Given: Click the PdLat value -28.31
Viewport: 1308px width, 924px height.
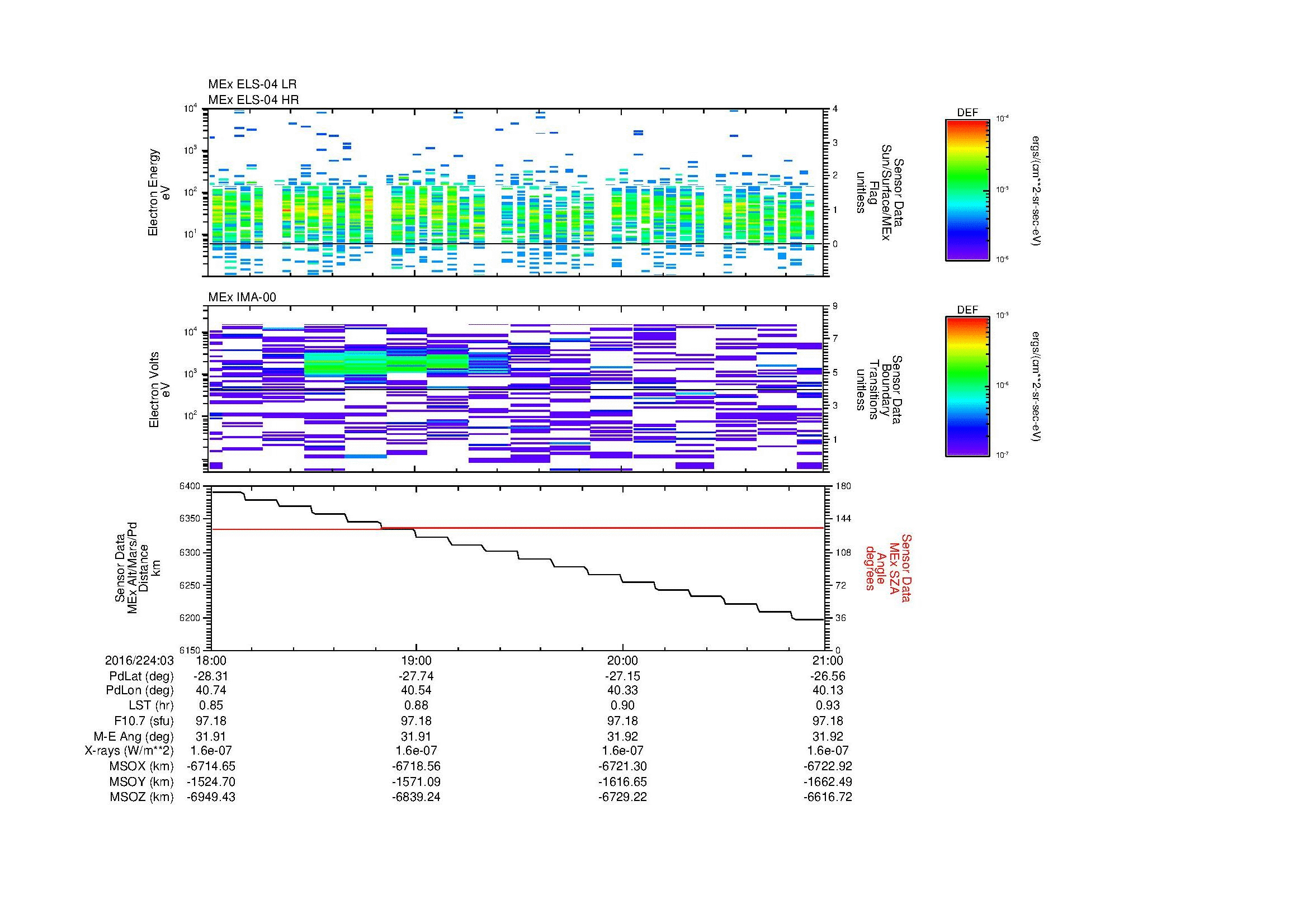Looking at the screenshot, I should tap(211, 676).
